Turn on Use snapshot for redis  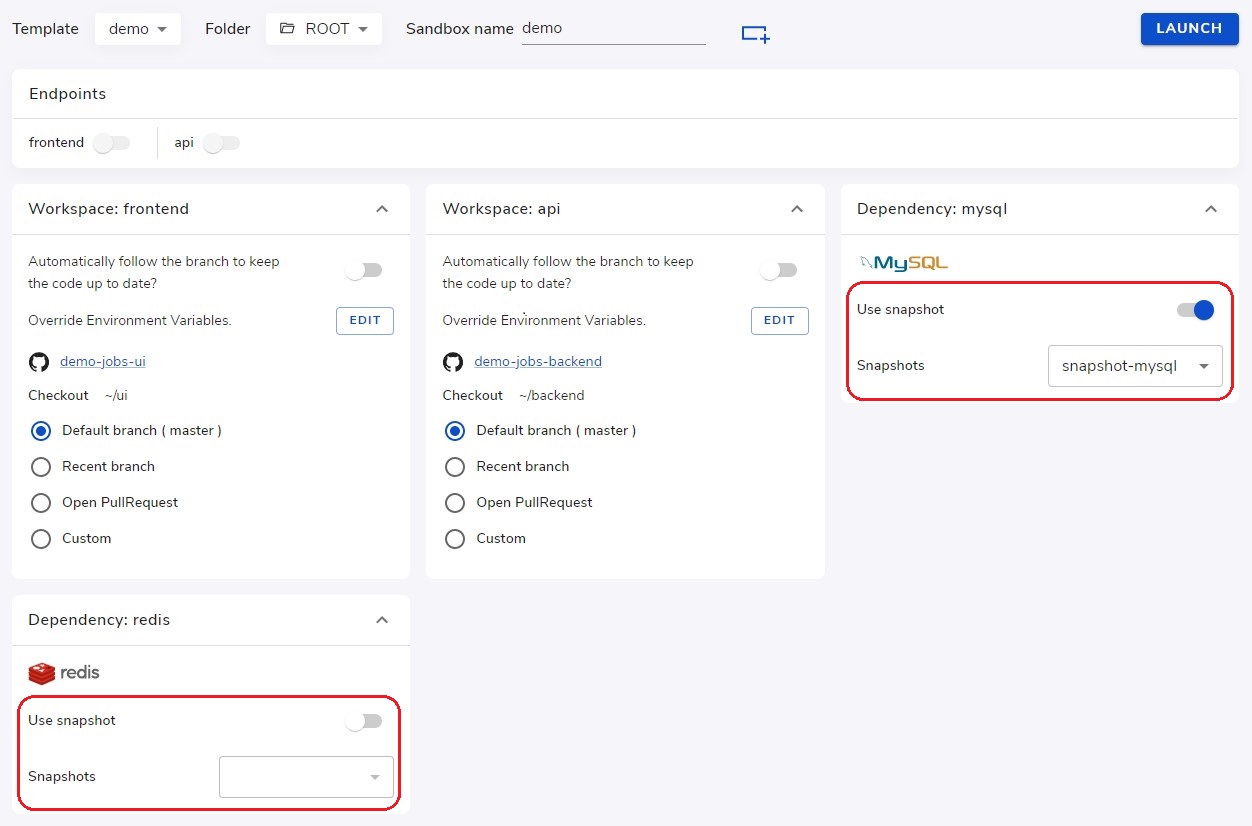tap(363, 721)
